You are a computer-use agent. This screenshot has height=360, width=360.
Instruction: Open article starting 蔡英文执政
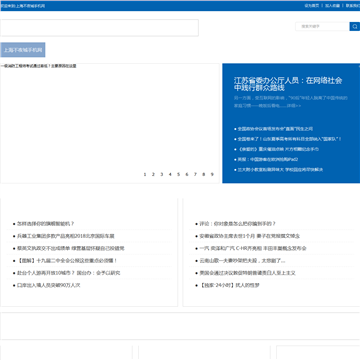pos(71,248)
